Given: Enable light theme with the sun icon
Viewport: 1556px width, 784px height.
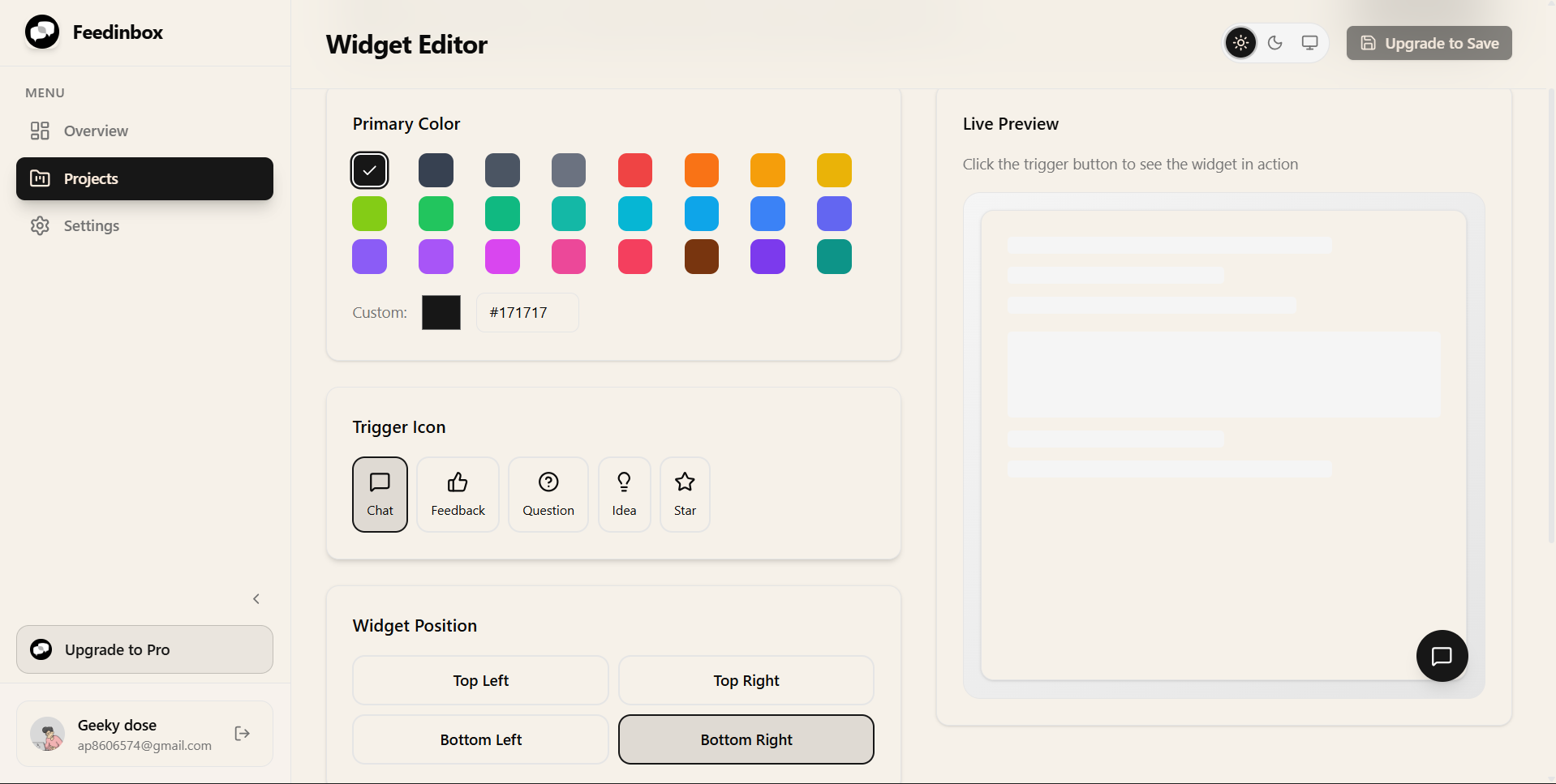Looking at the screenshot, I should click(x=1239, y=42).
